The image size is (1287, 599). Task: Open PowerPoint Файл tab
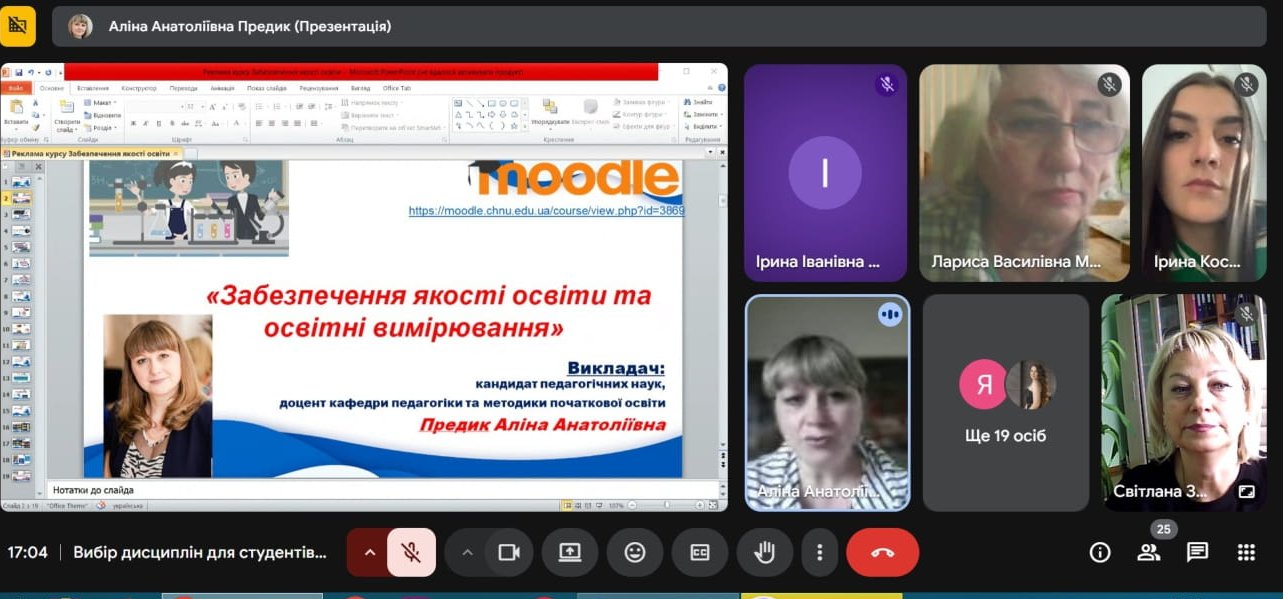click(16, 88)
